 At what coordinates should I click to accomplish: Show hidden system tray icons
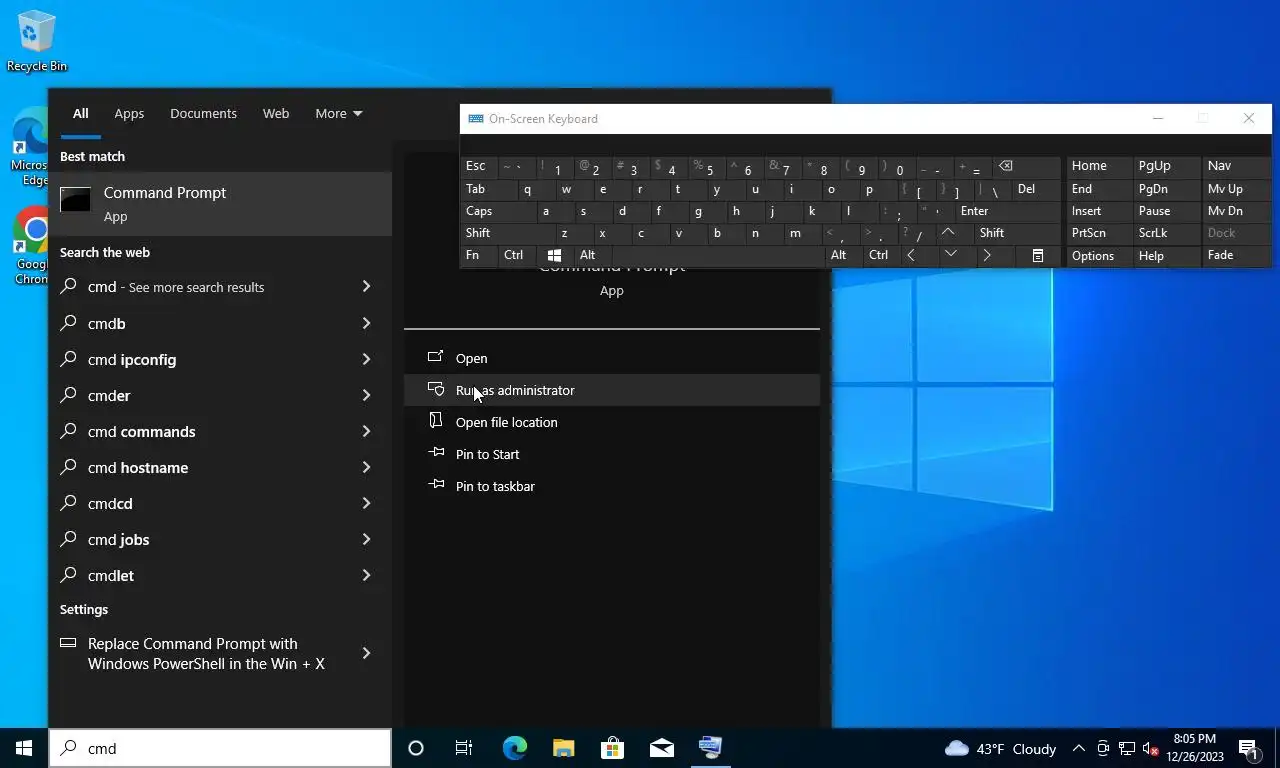[x=1079, y=748]
